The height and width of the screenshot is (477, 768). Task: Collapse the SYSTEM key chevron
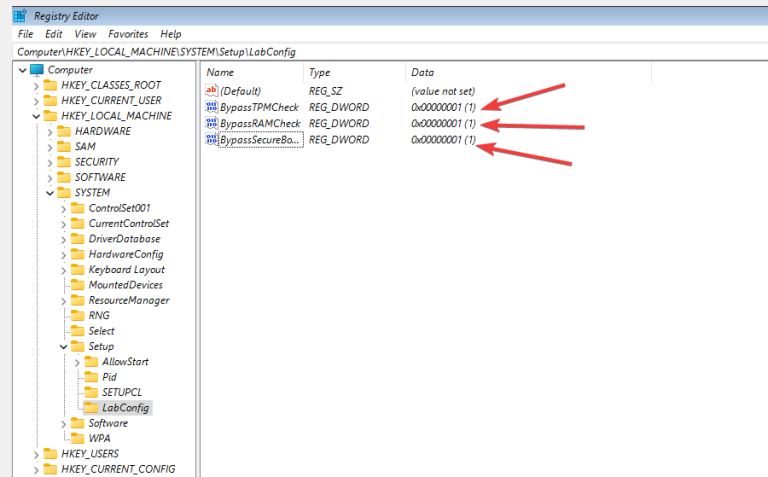pos(49,193)
